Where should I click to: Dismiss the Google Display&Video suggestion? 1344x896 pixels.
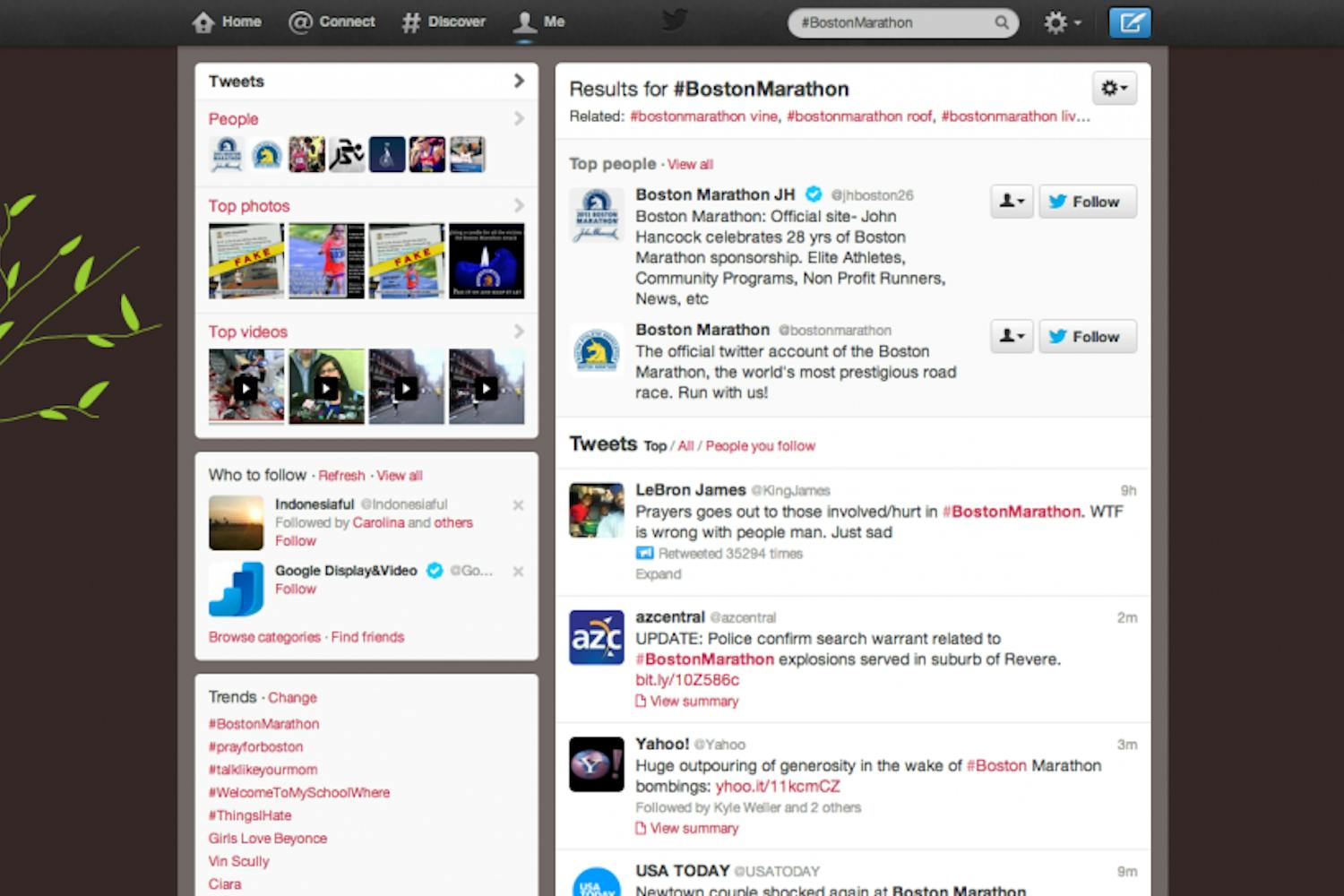(x=518, y=572)
